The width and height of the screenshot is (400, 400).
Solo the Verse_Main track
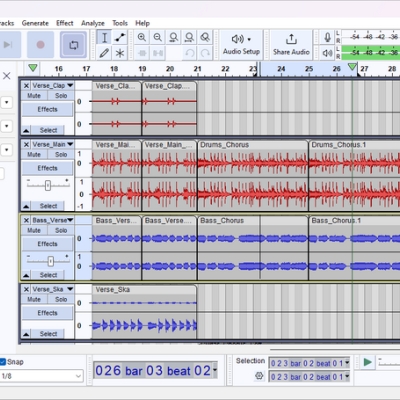pyautogui.click(x=61, y=154)
